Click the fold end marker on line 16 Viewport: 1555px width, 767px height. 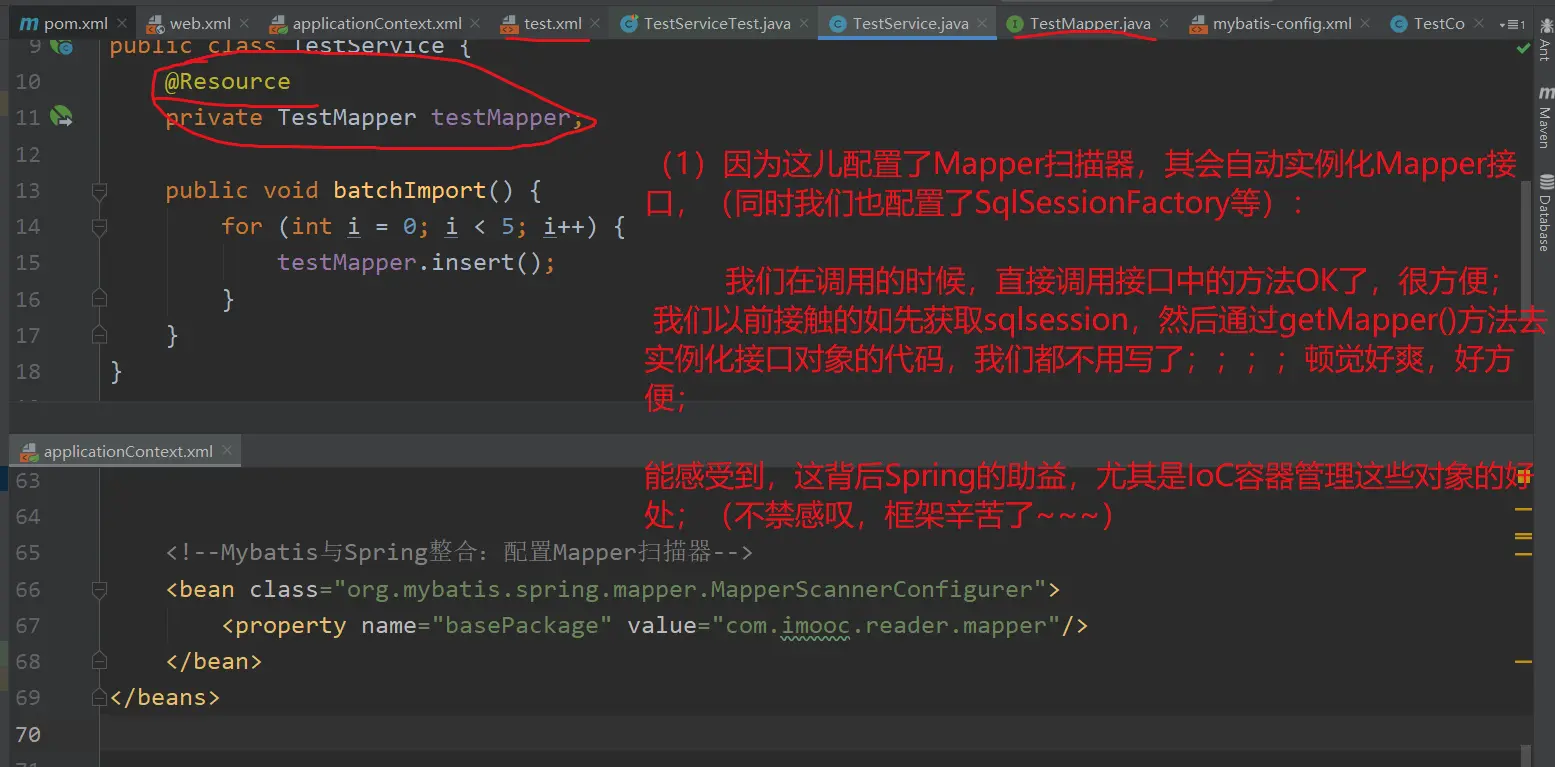click(x=99, y=298)
